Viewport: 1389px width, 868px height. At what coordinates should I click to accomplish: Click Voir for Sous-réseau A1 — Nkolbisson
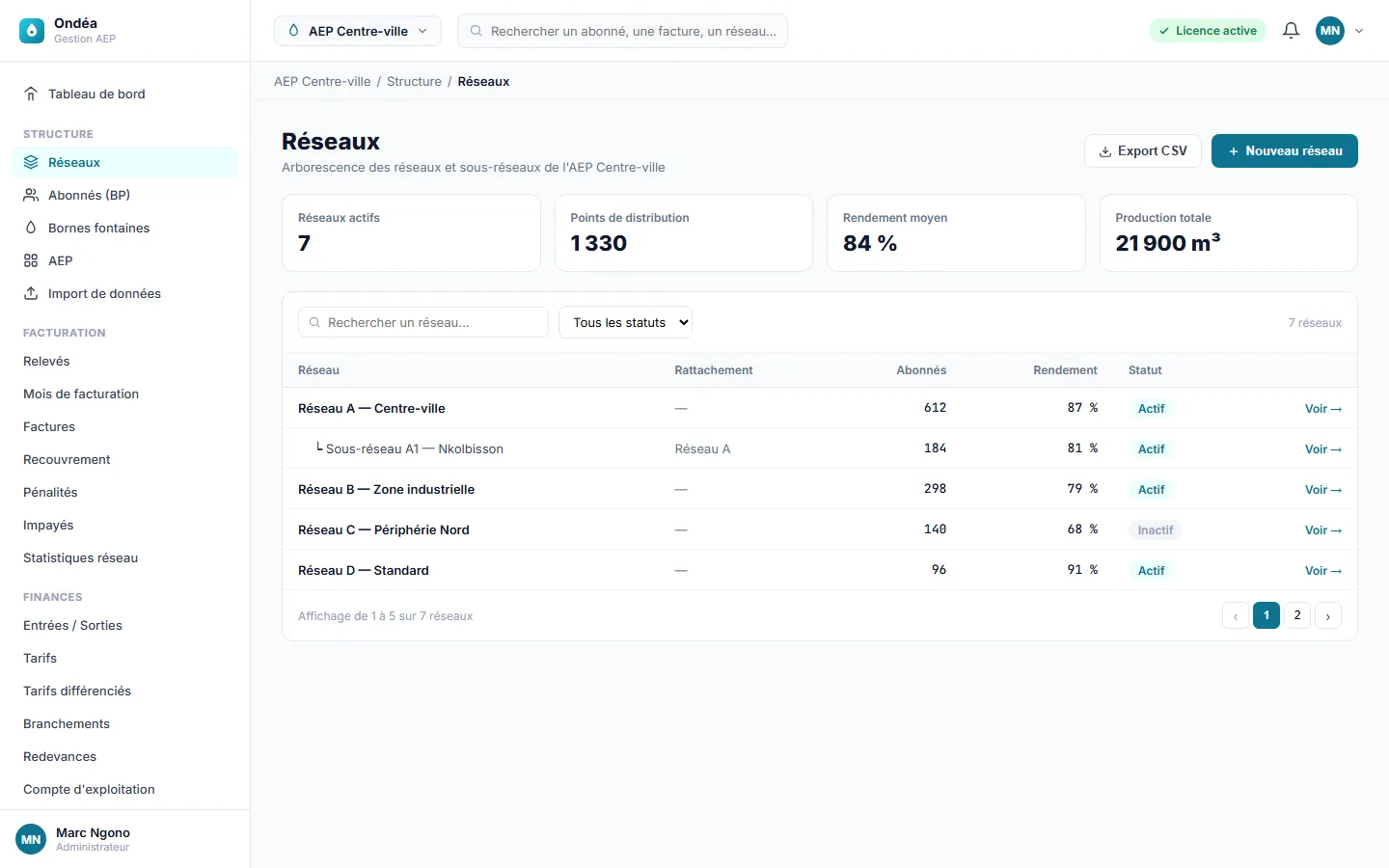pos(1323,449)
